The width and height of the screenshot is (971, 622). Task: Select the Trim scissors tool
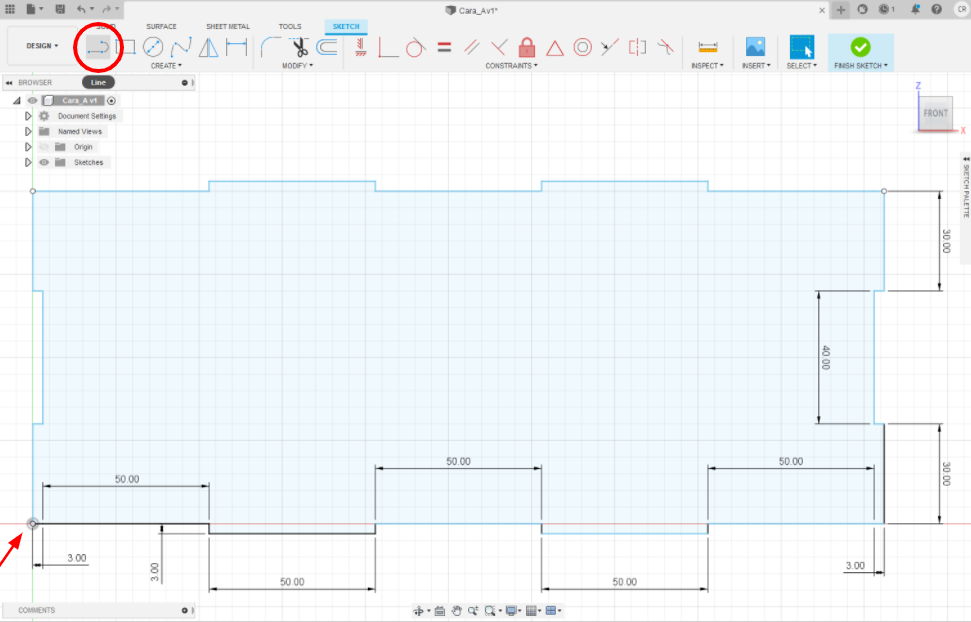pos(300,47)
